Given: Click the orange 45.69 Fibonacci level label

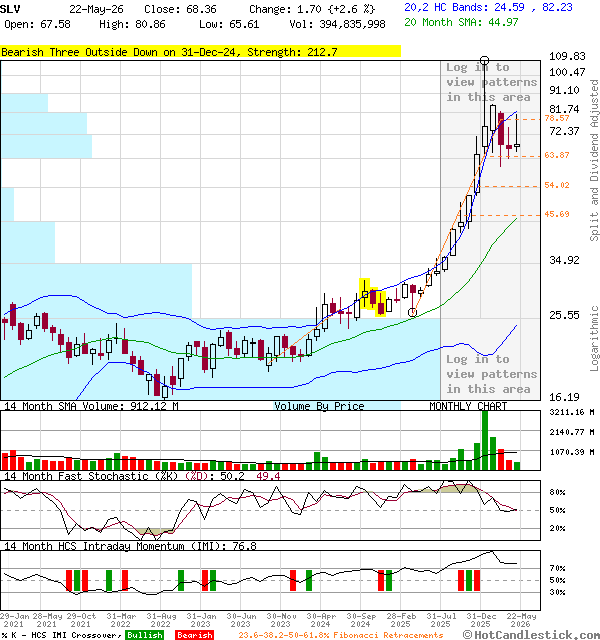Looking at the screenshot, I should point(557,214).
